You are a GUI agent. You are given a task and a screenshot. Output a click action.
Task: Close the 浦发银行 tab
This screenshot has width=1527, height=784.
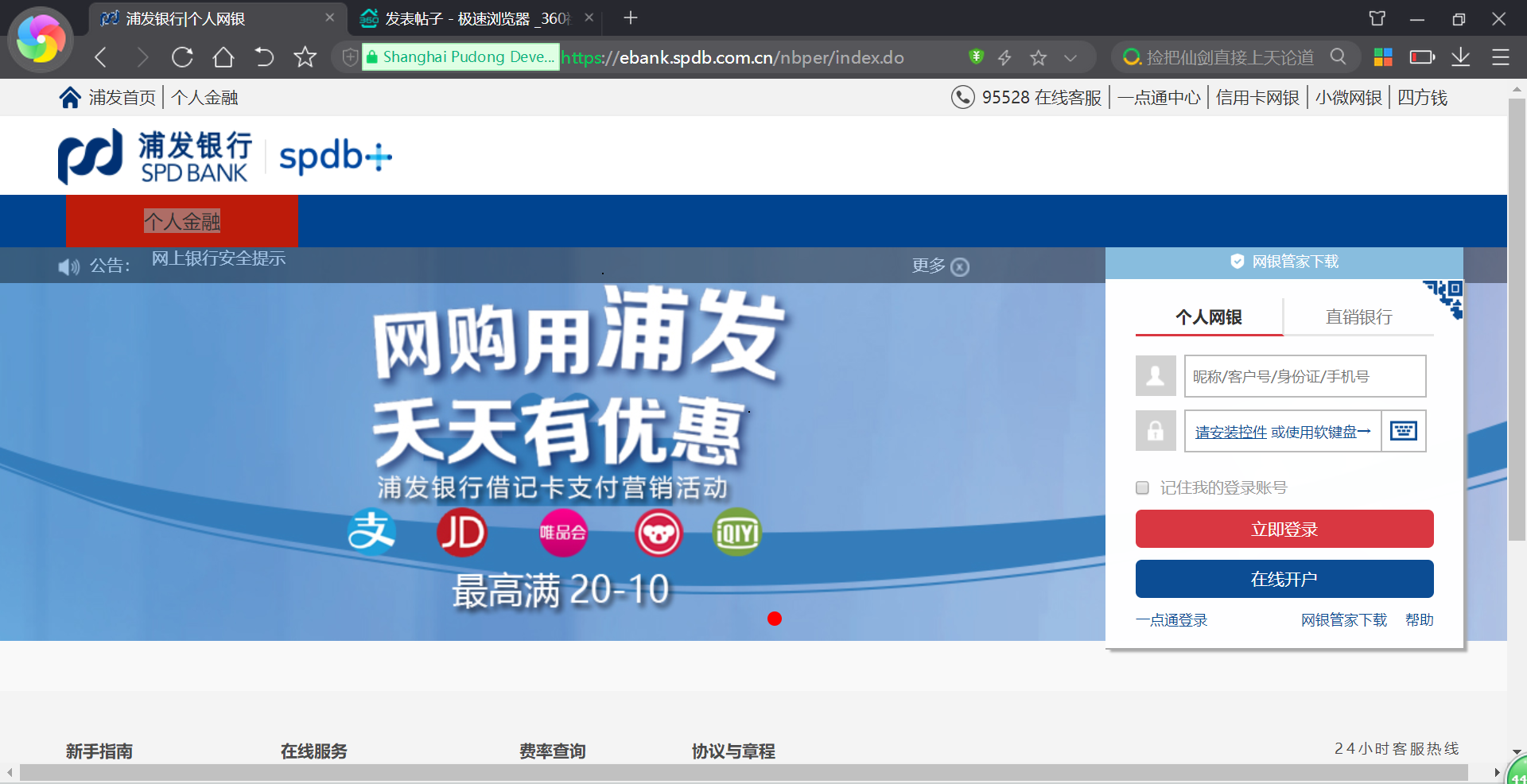pos(330,17)
